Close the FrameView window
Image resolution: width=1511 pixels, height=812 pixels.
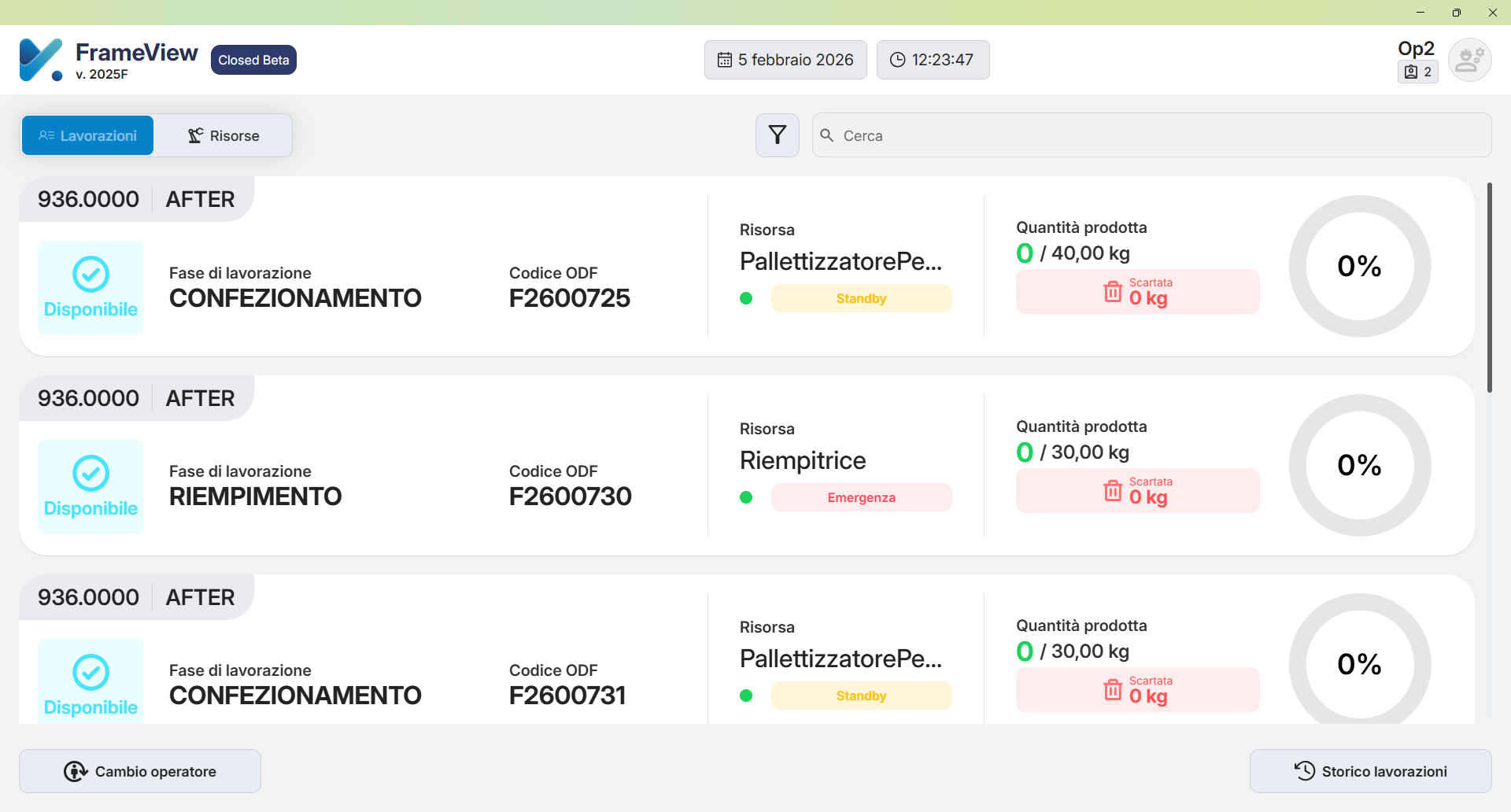click(x=1493, y=13)
